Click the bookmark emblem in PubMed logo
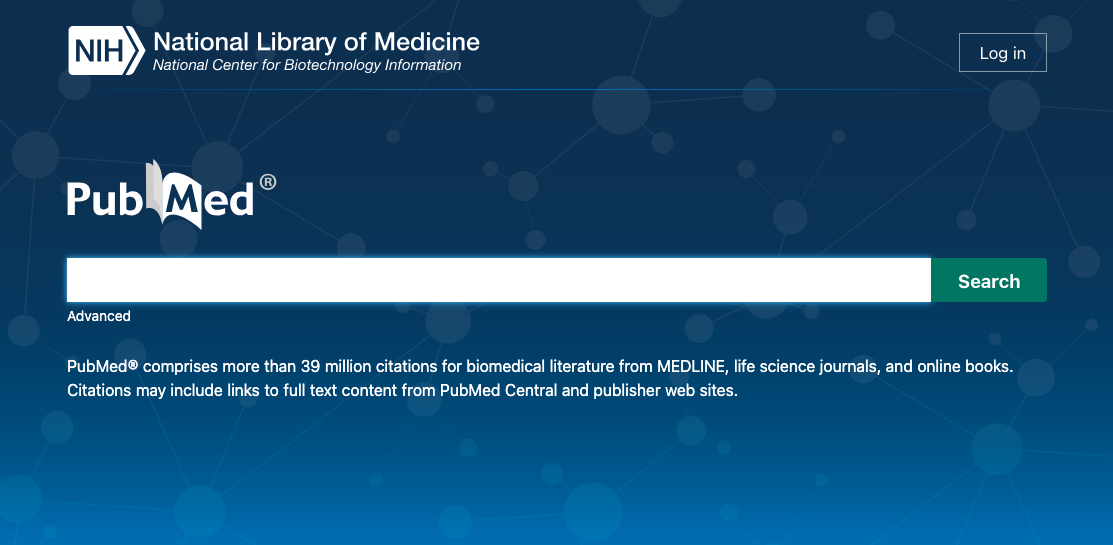Screen dimensions: 1113x545 click(162, 190)
